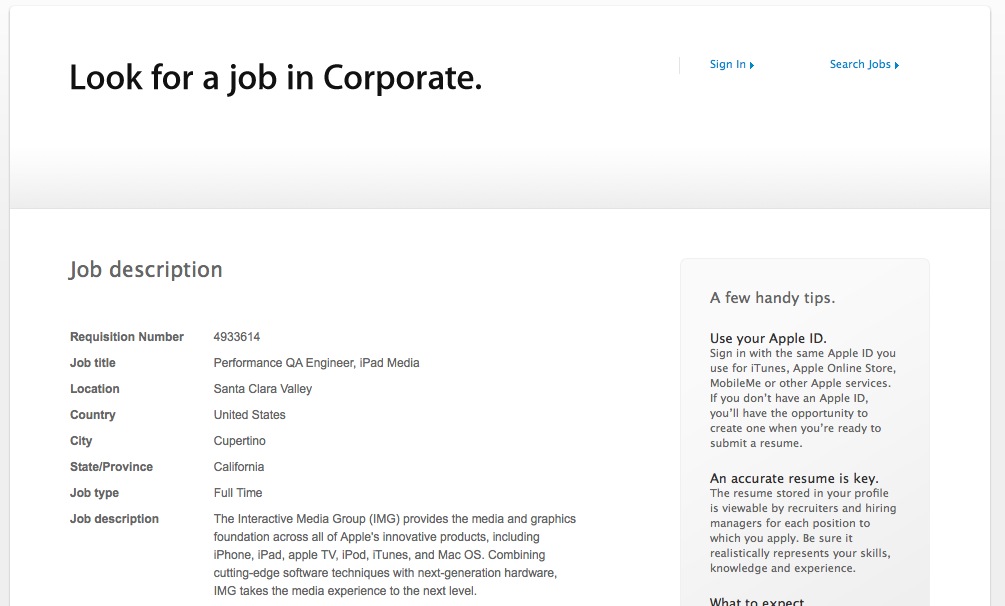The image size is (1005, 606).
Task: Click the 'Full Time' job type value
Action: point(238,493)
